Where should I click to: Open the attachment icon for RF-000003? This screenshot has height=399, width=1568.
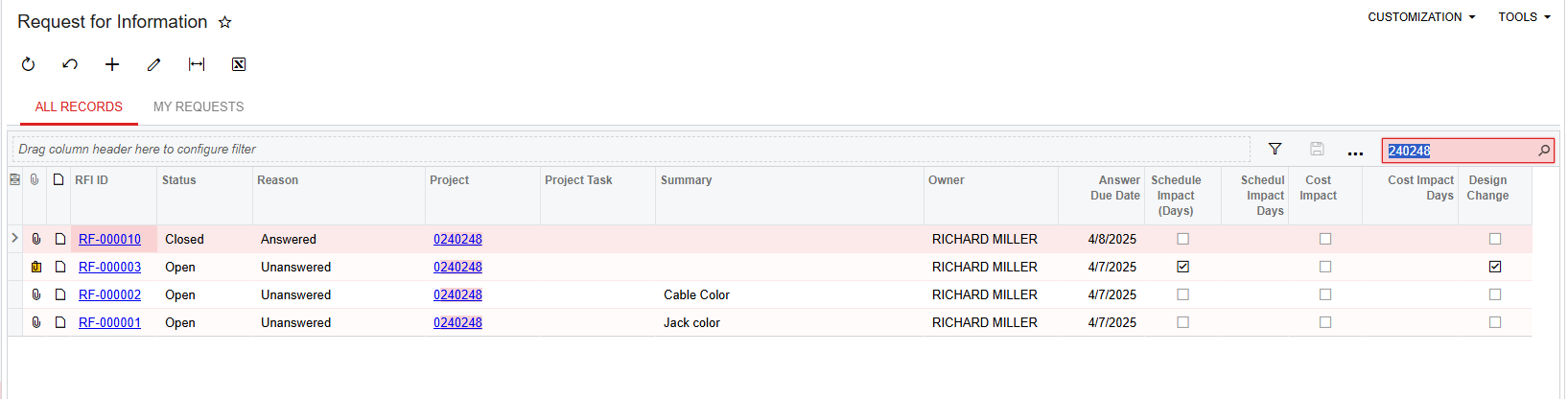36,267
